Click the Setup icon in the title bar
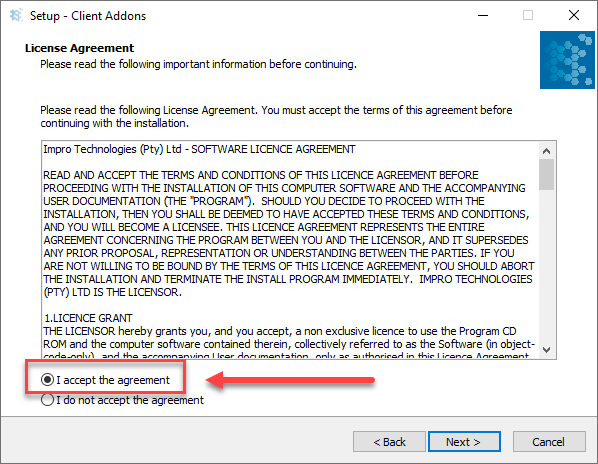 16,16
